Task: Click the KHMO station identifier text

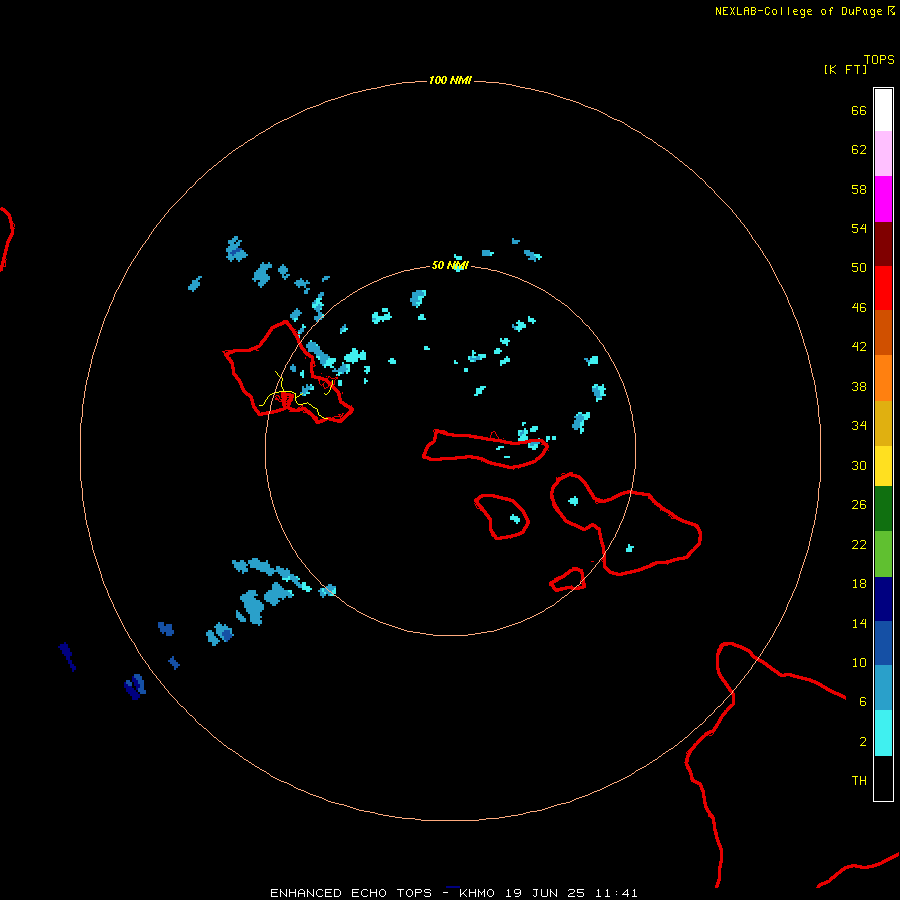Action: 476,893
